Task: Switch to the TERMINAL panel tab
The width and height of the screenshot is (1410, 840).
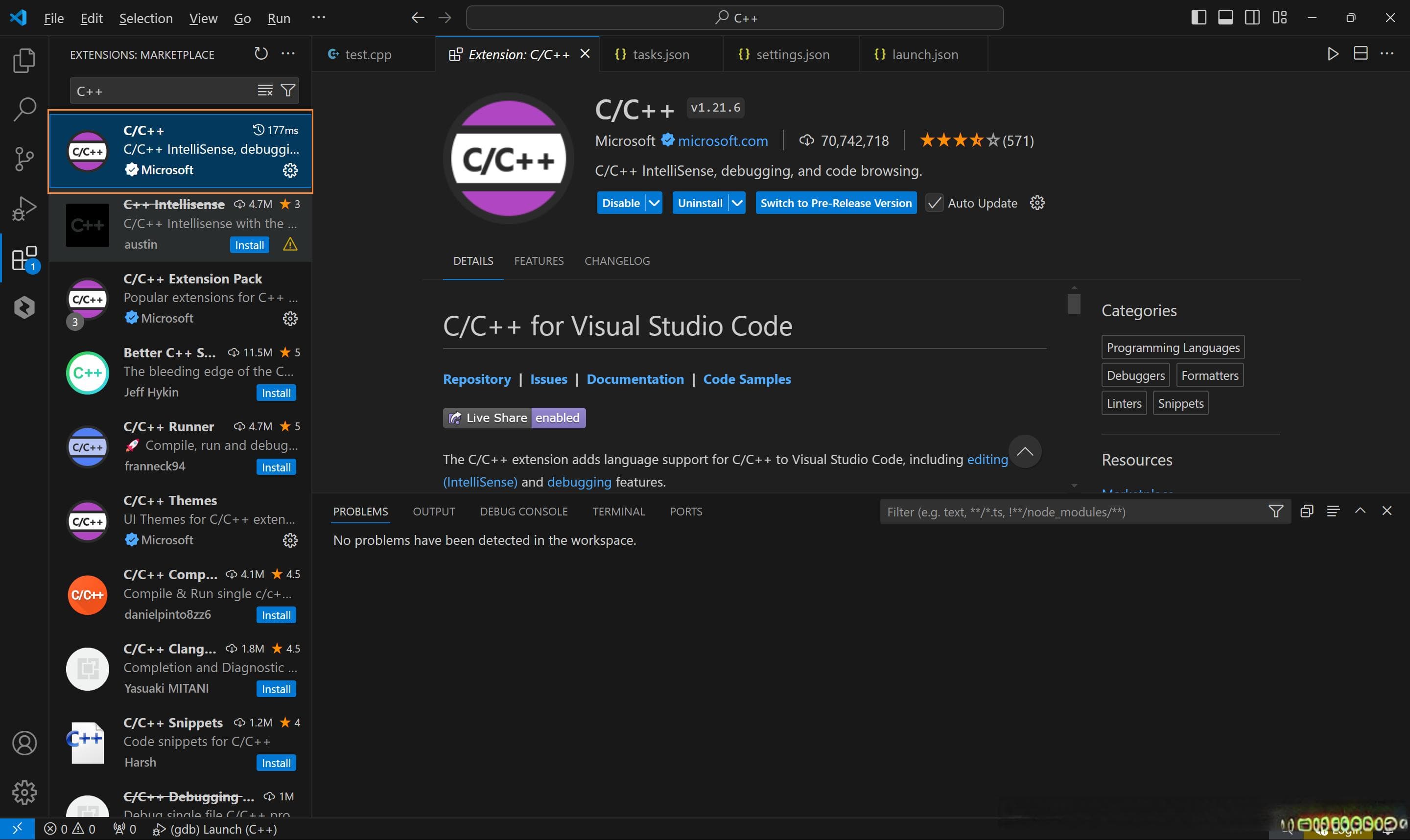Action: click(x=619, y=512)
